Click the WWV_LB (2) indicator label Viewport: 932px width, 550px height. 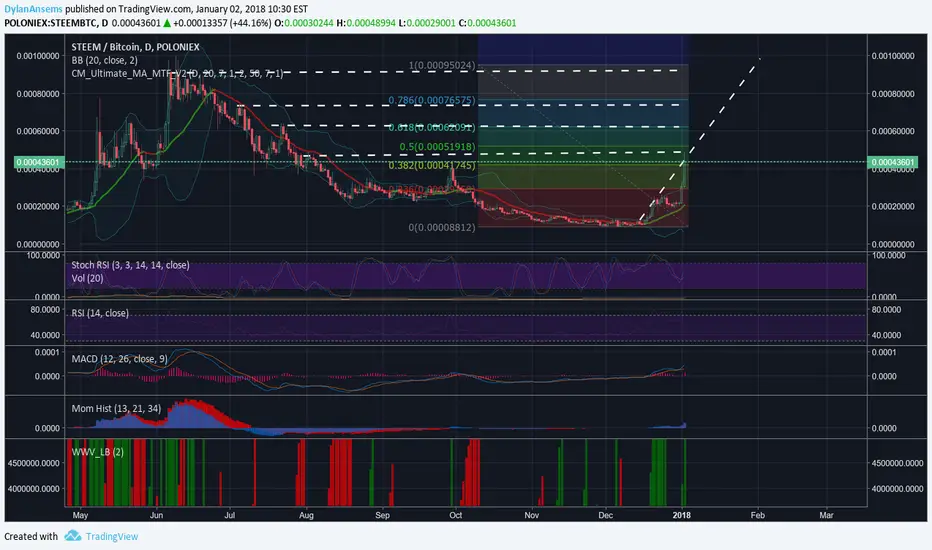[97, 452]
